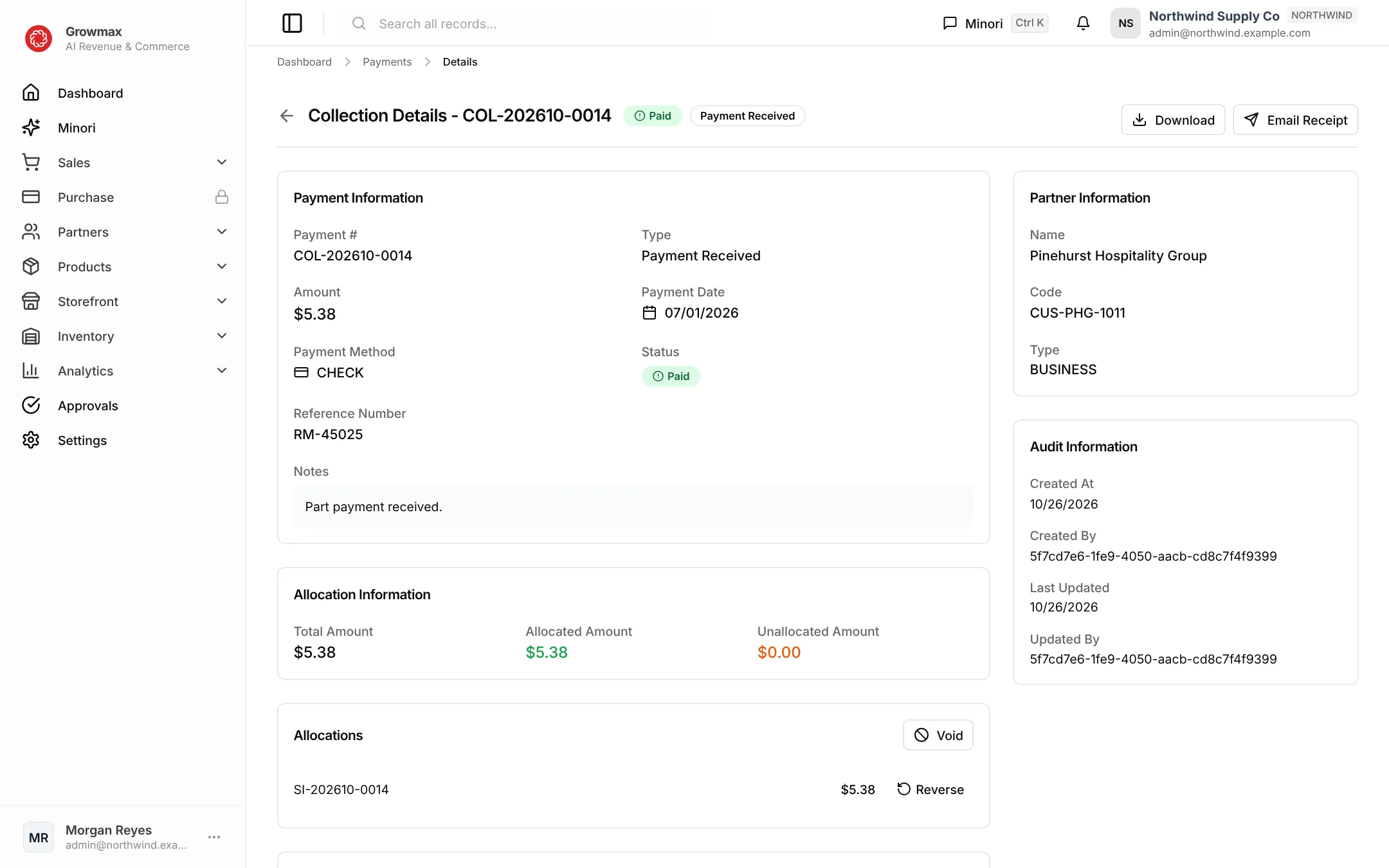Screen dimensions: 1389x868
Task: Click the back arrow beside Collection Details
Action: (287, 116)
